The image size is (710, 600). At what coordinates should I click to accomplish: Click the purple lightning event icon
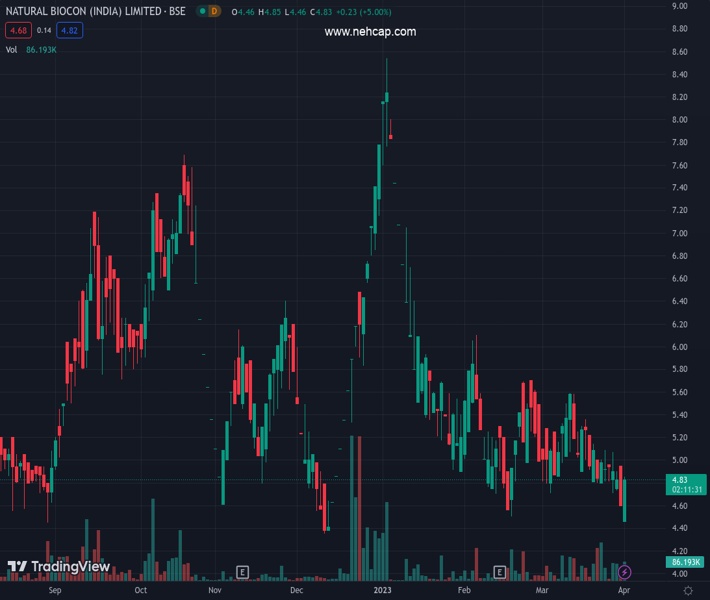[x=625, y=572]
